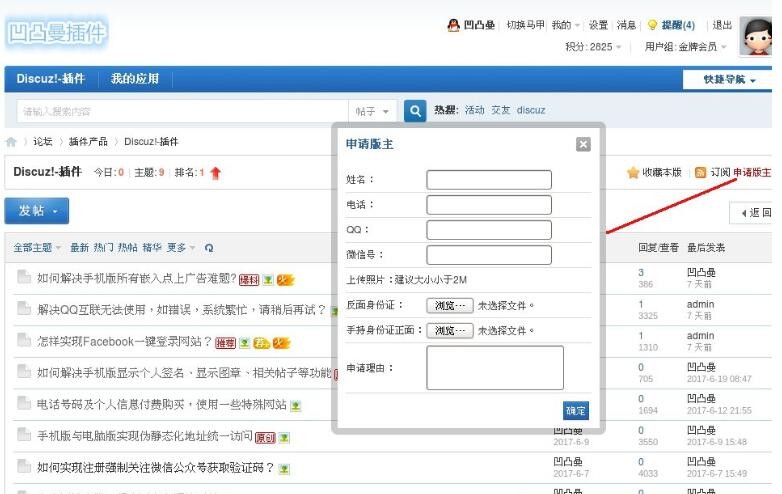Click the 电话 input field

point(489,205)
